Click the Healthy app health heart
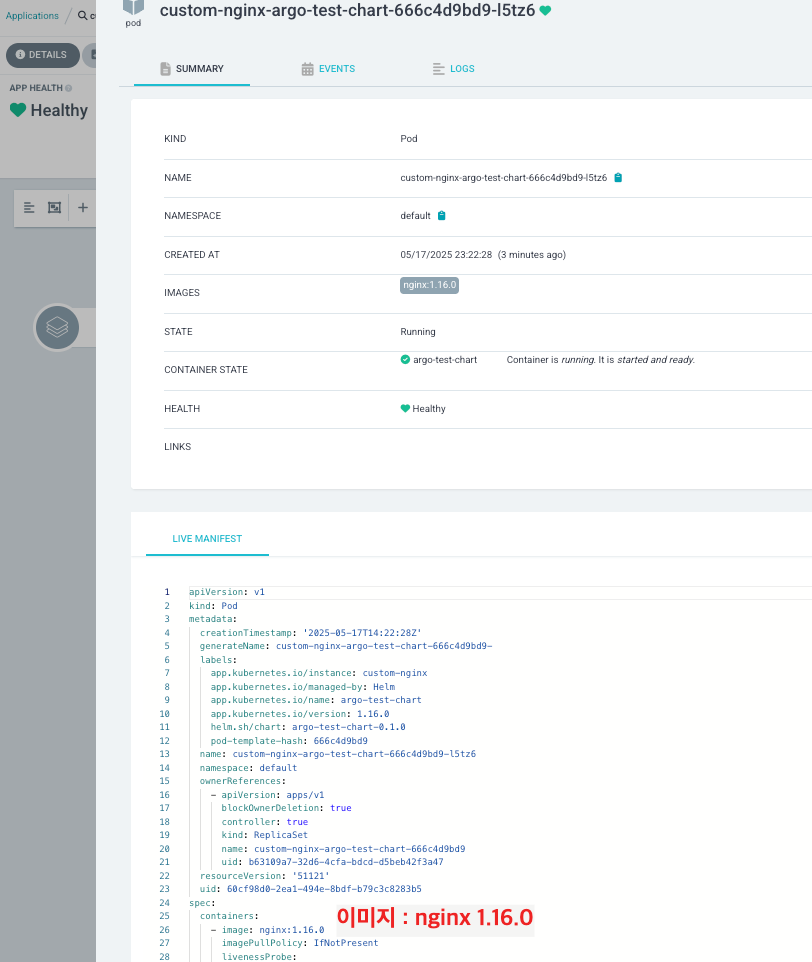The width and height of the screenshot is (812, 962). pyautogui.click(x=18, y=110)
